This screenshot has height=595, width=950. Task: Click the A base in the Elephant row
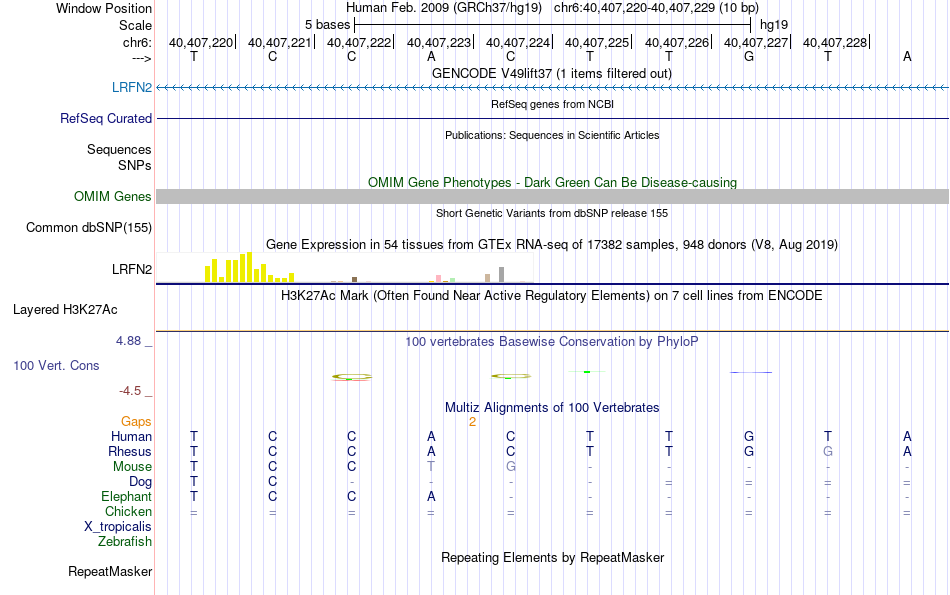click(x=431, y=496)
